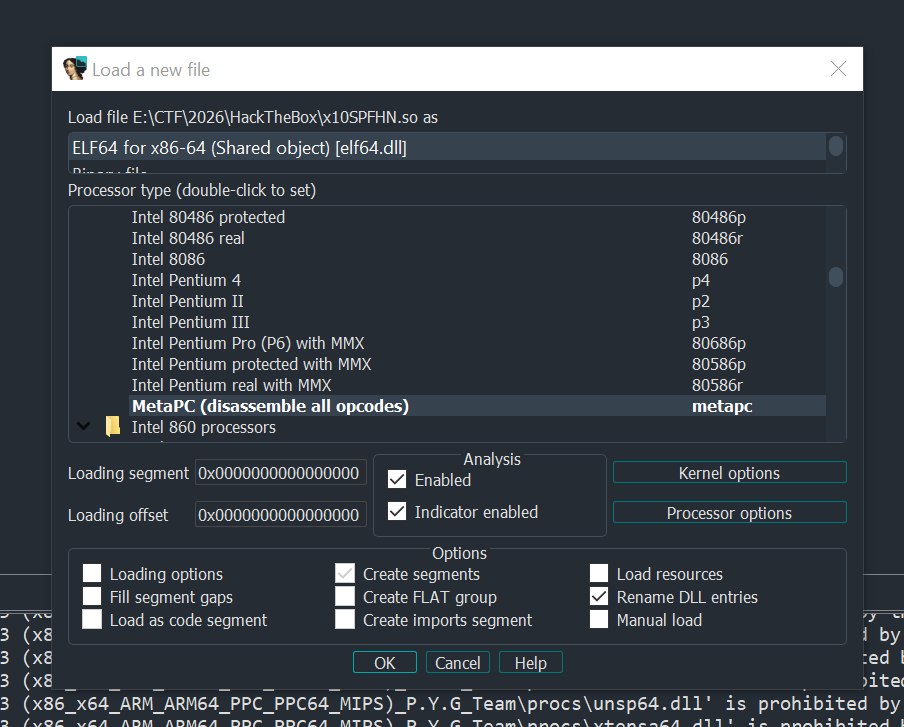This screenshot has height=727, width=904.
Task: Collapse the Intel 860 processors tree node
Action: [x=84, y=427]
